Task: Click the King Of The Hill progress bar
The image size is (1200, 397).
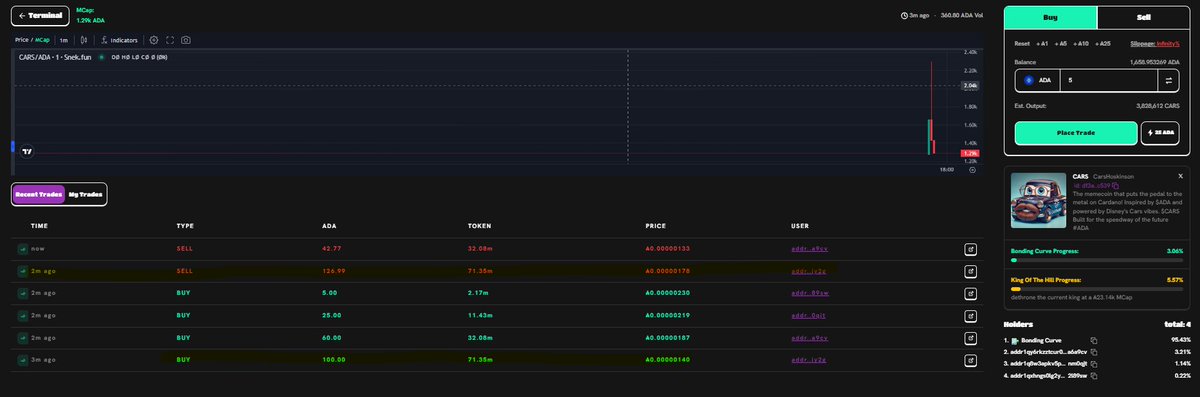Action: [1097, 289]
